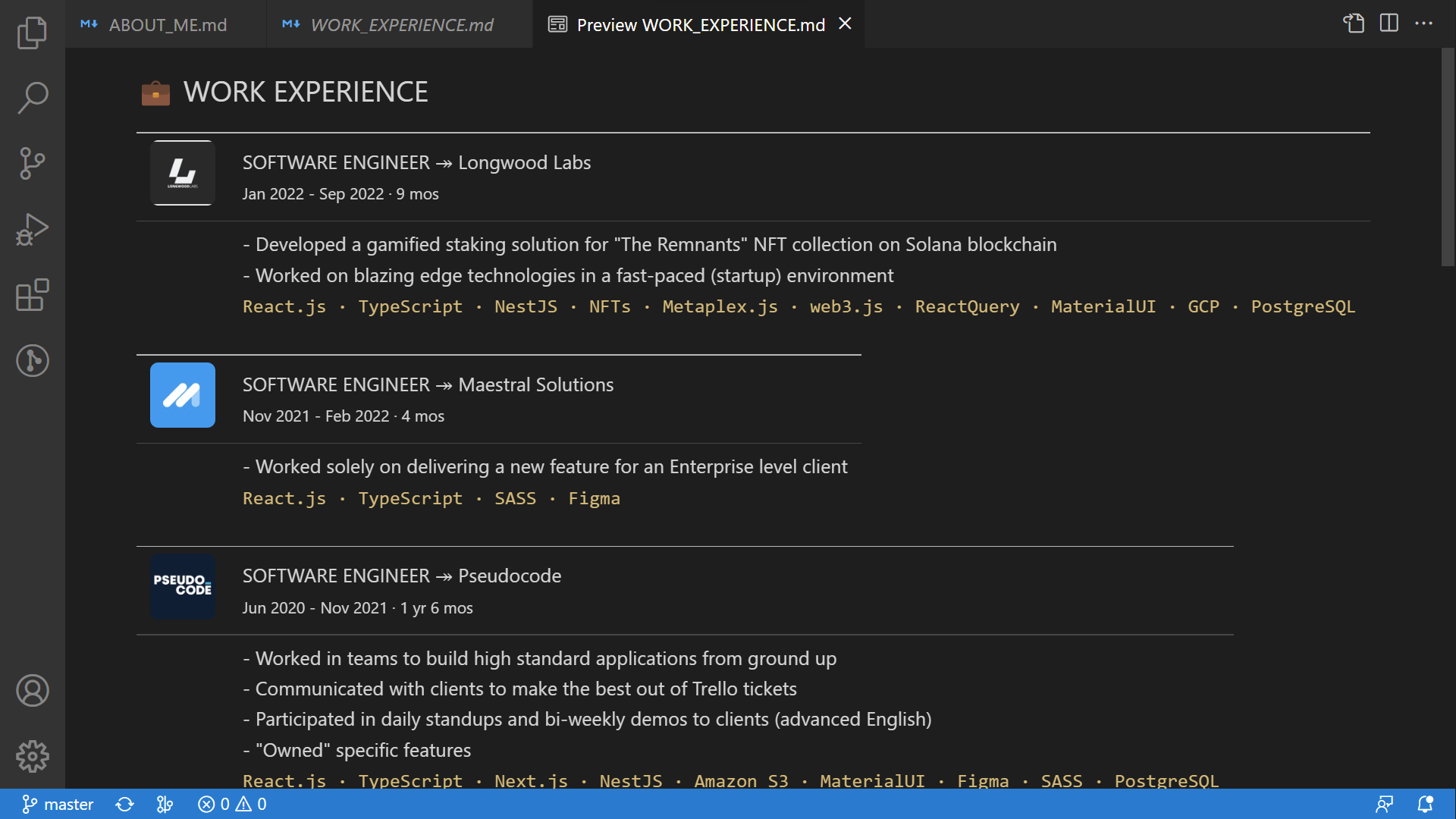Open the Explorer sidebar
Image resolution: width=1456 pixels, height=819 pixels.
click(x=32, y=33)
